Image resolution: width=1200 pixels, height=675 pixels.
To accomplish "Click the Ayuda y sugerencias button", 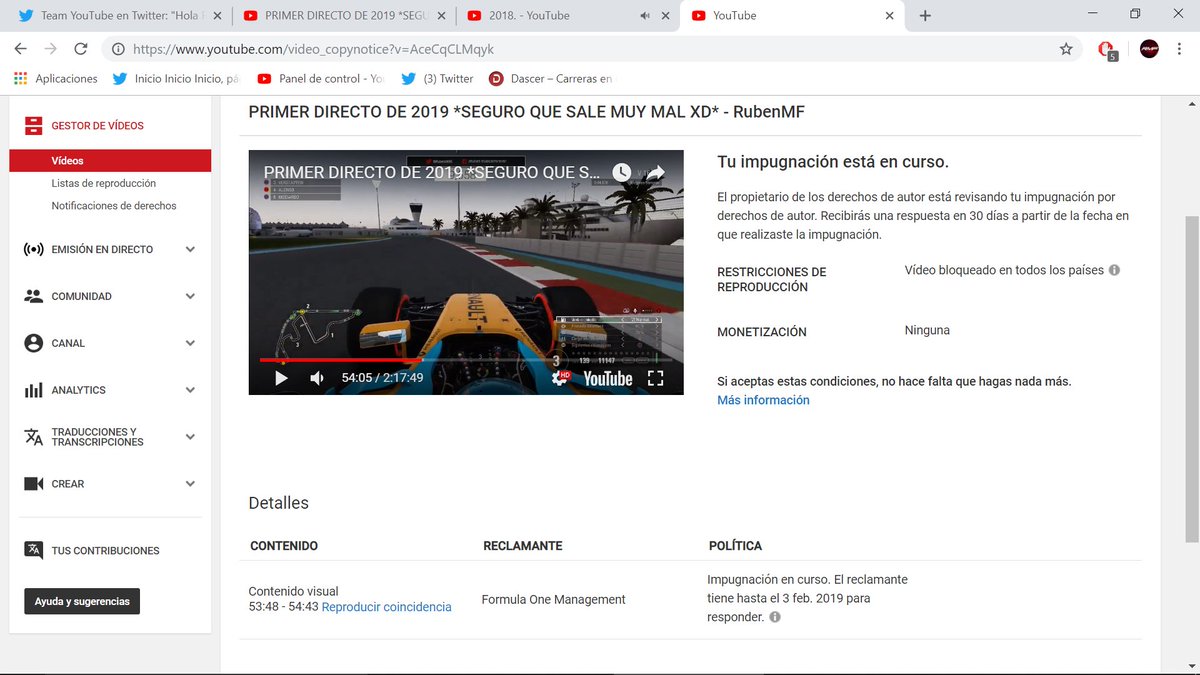I will pyautogui.click(x=82, y=601).
